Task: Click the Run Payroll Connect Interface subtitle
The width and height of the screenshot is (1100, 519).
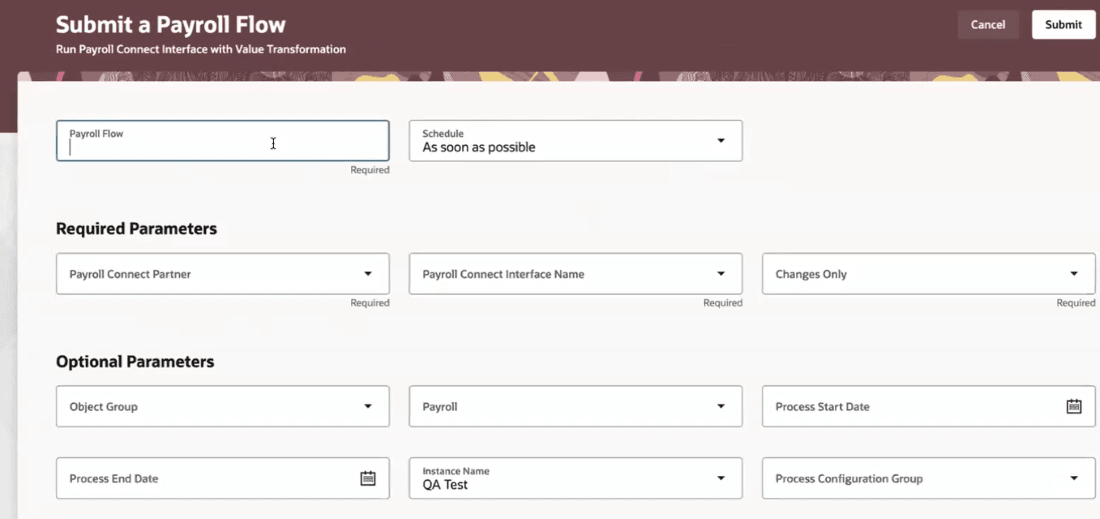Action: click(x=201, y=50)
